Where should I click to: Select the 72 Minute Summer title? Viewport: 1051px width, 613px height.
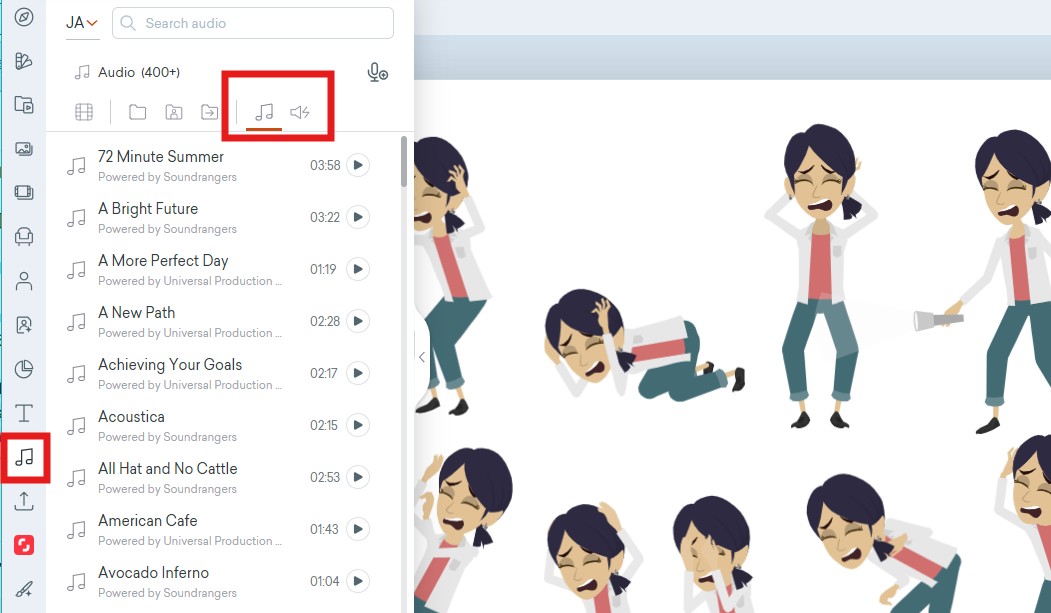click(161, 157)
